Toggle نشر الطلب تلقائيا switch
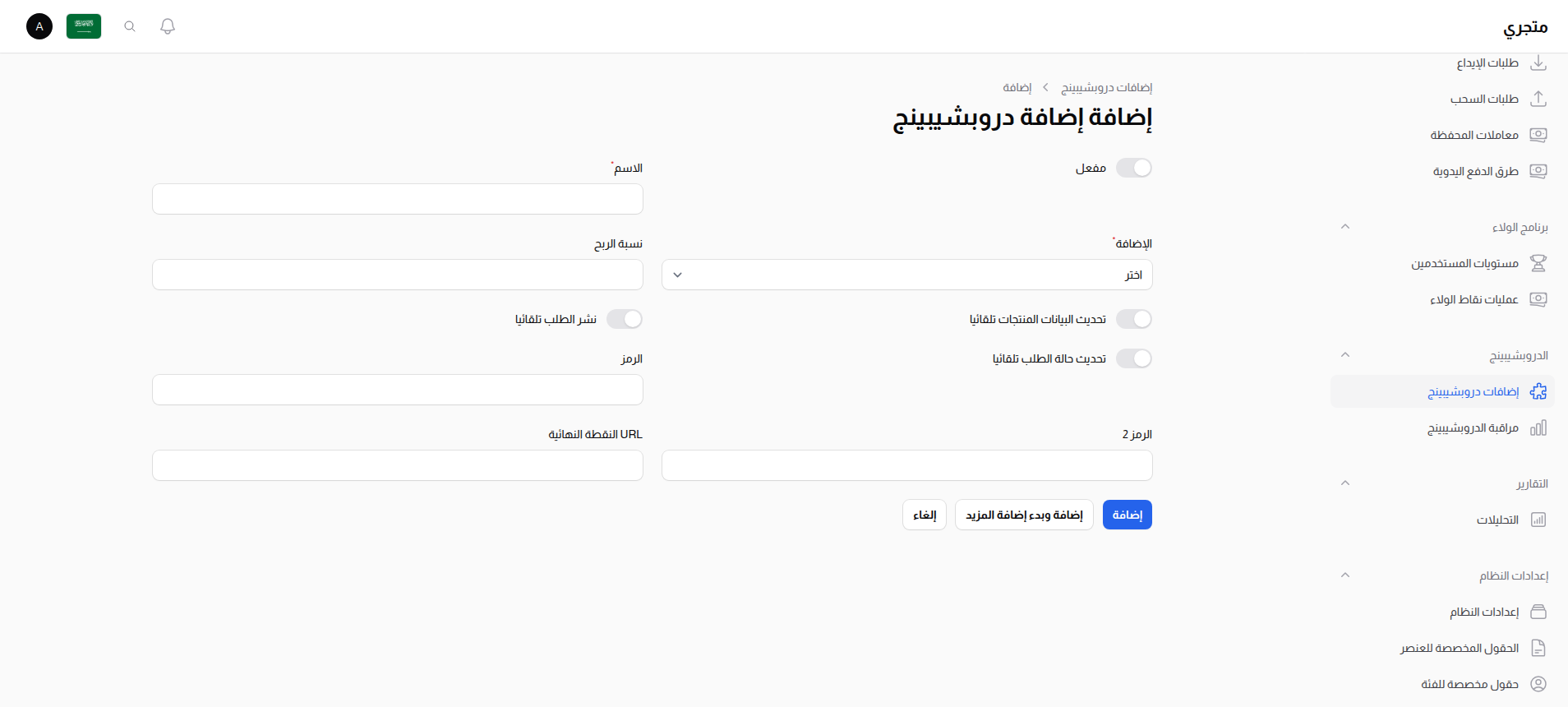1568x707 pixels. (x=625, y=319)
